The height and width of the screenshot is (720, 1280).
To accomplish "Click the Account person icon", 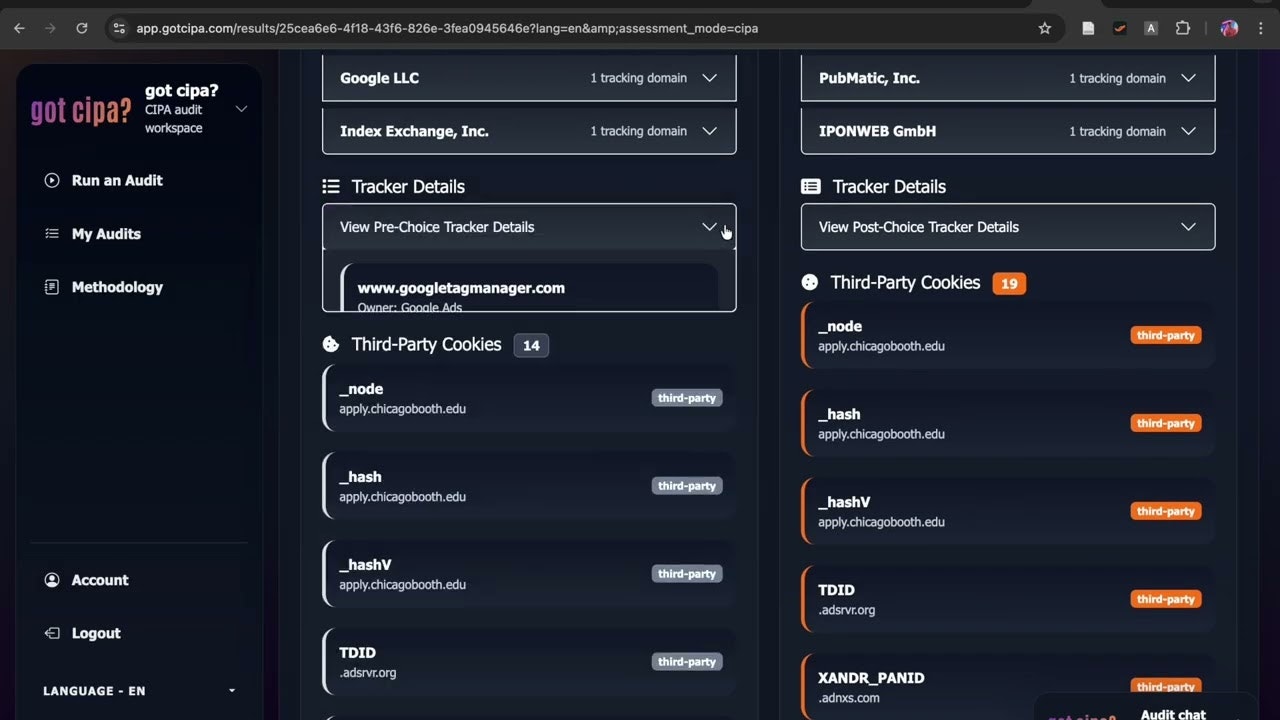I will pyautogui.click(x=52, y=580).
